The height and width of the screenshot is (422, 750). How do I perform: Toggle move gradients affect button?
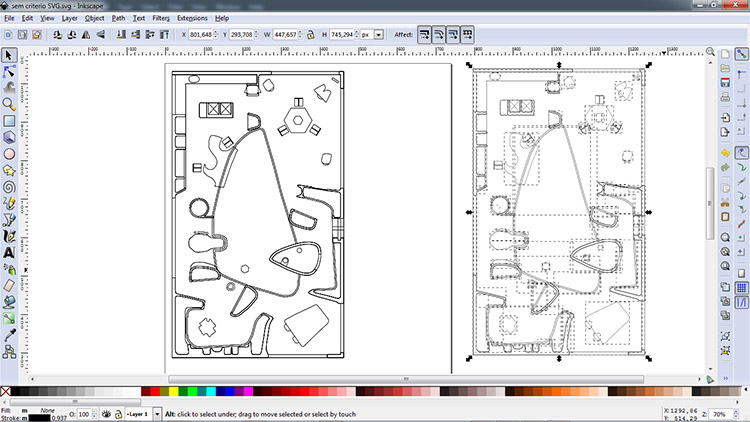[453, 34]
